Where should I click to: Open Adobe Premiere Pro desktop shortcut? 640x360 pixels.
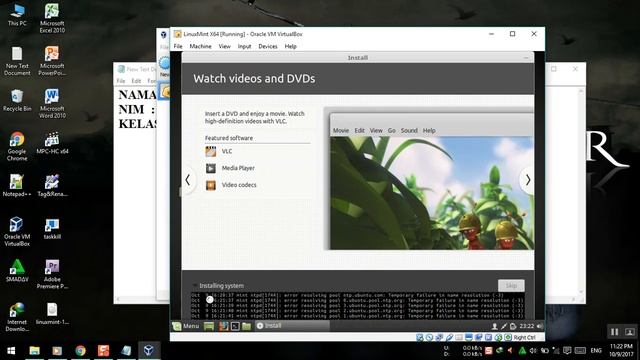(x=52, y=274)
